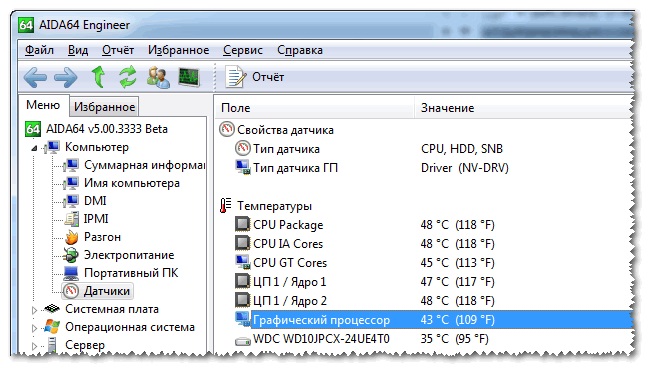Click the motherboard icon beside Системная плата
Viewport: 652px width, 373px height.
coord(52,309)
